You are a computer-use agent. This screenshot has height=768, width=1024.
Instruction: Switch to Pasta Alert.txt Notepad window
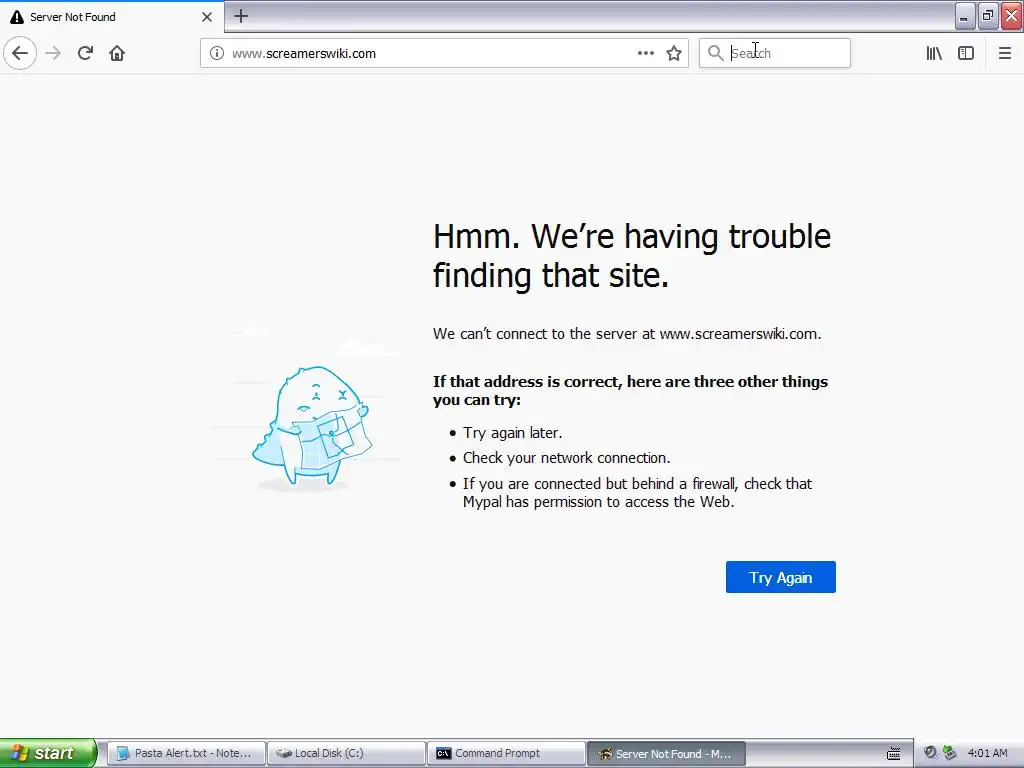[186, 753]
